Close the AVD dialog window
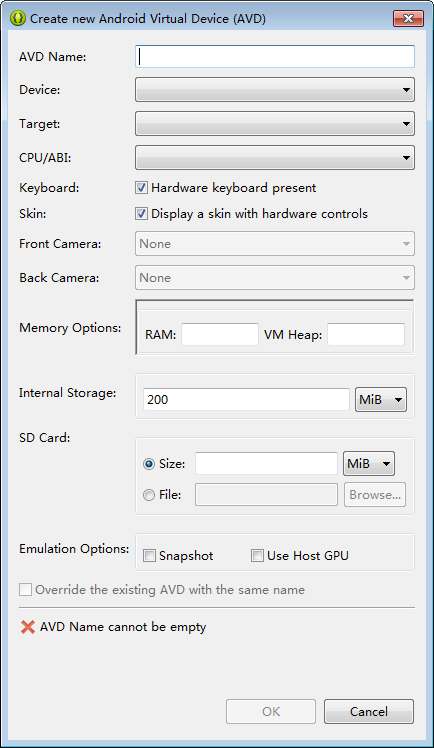434x748 pixels. click(408, 19)
